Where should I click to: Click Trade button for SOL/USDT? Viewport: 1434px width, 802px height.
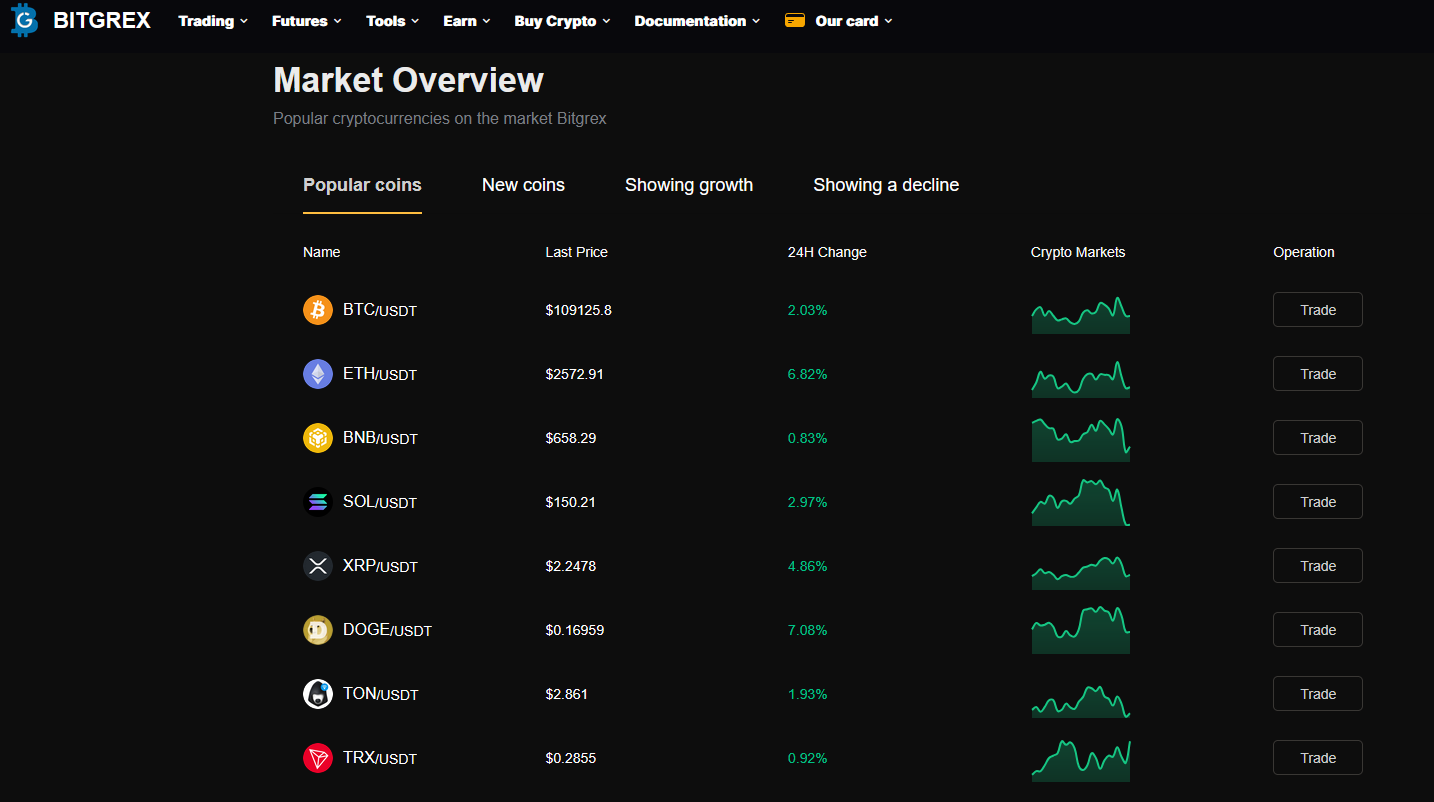pyautogui.click(x=1318, y=502)
